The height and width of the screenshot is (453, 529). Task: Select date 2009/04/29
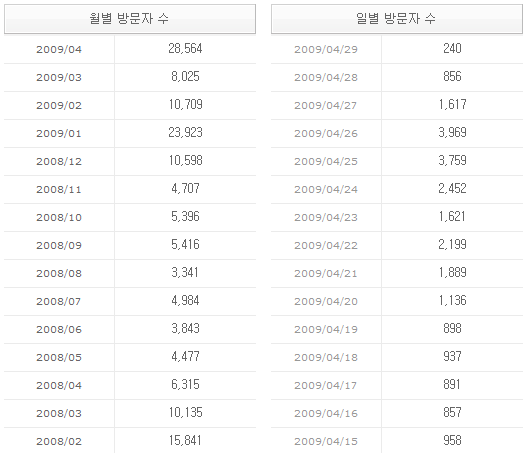[x=326, y=50]
